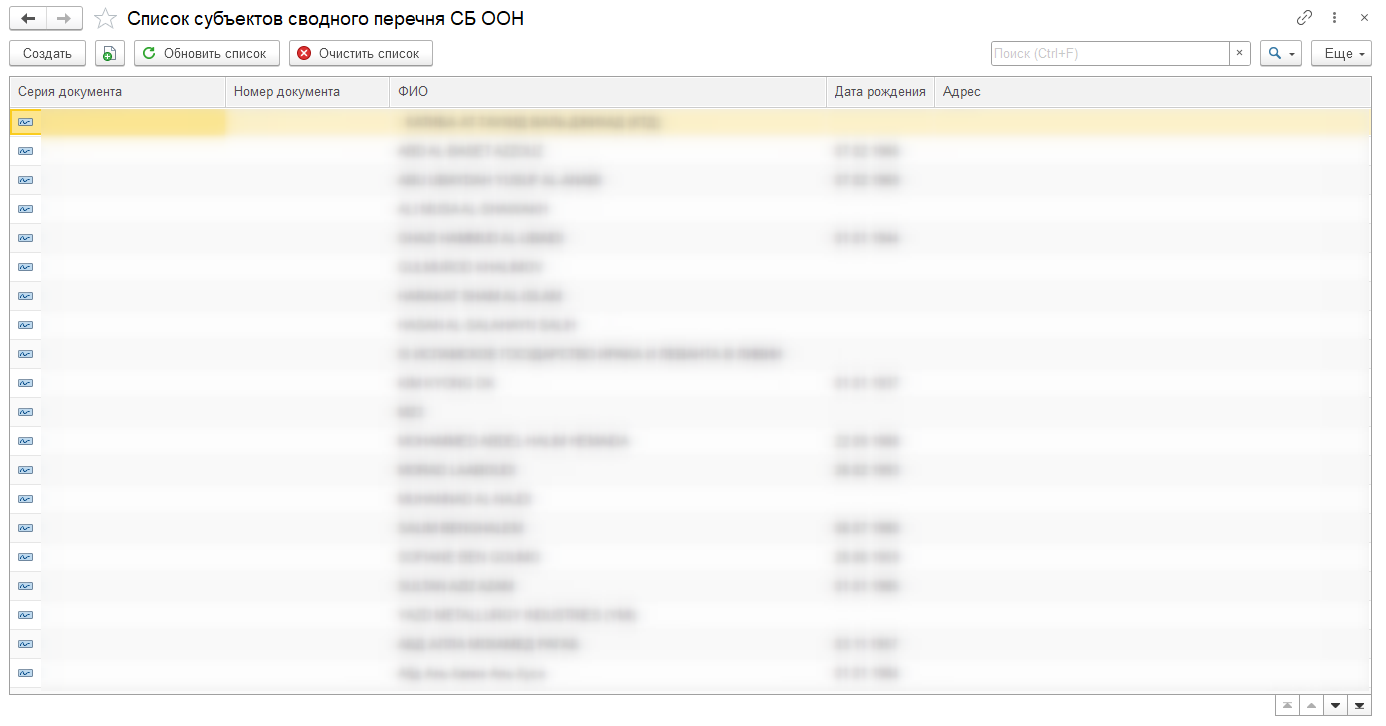Expand the Еще menu

tap(1341, 53)
